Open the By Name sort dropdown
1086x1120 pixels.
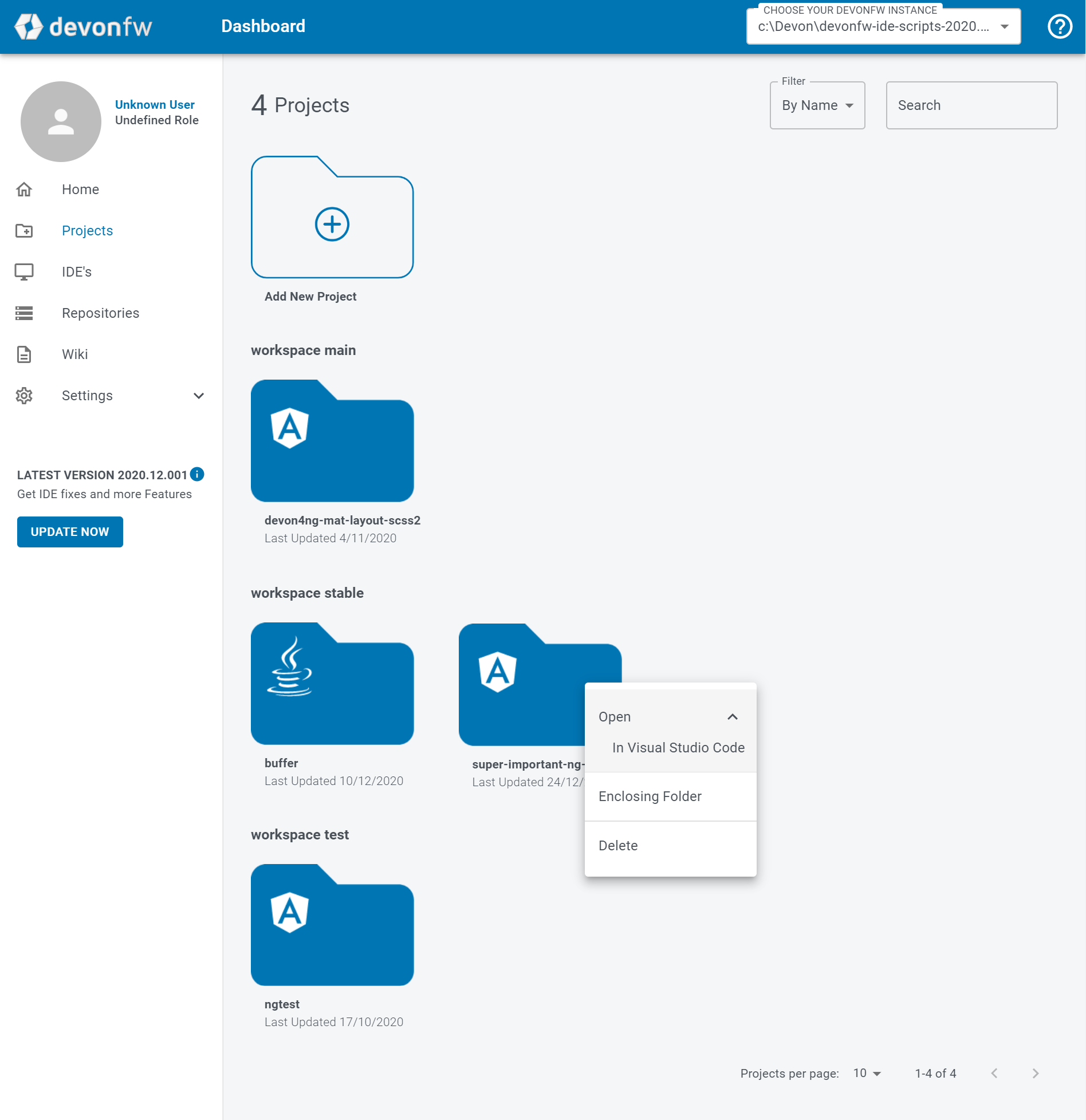point(817,105)
